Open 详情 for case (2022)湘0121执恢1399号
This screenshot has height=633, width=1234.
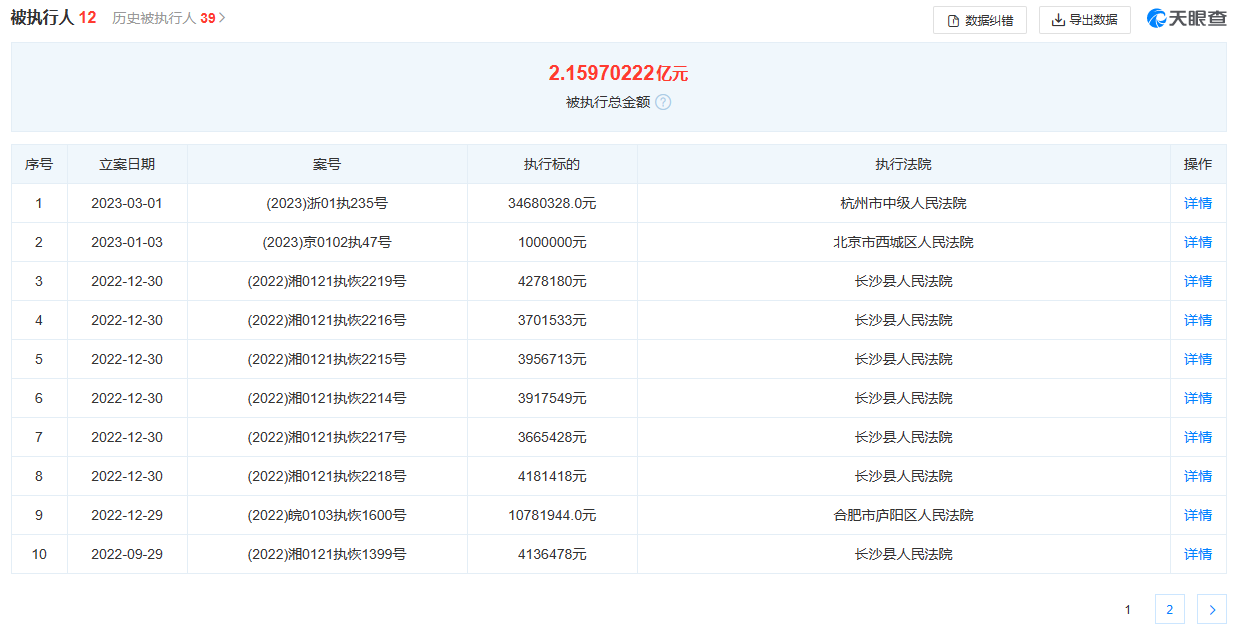pos(1198,554)
